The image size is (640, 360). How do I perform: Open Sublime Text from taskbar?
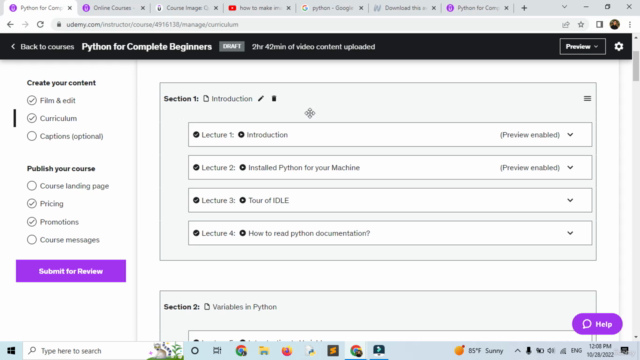pyautogui.click(x=333, y=351)
